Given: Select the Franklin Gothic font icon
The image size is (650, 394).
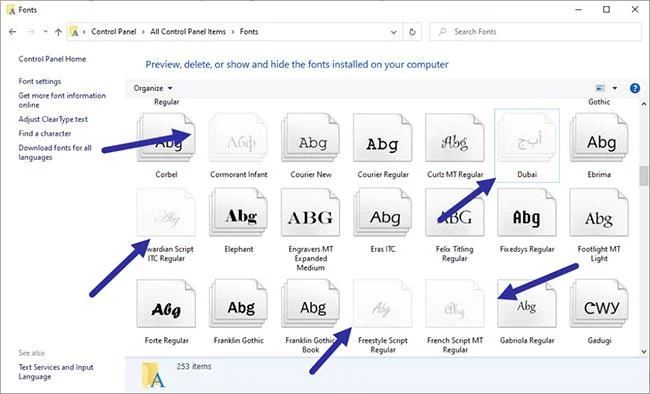Looking at the screenshot, I should pyautogui.click(x=238, y=304).
